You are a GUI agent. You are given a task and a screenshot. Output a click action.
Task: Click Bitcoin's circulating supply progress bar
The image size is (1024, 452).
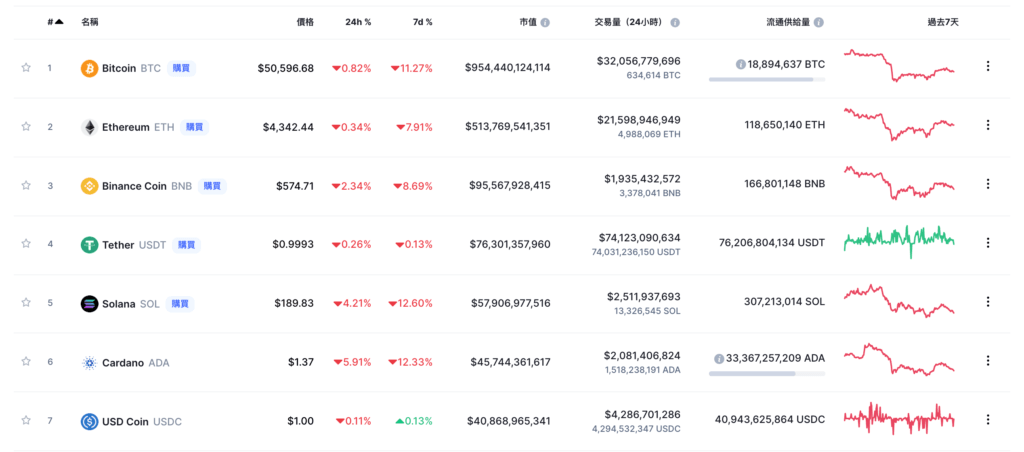pyautogui.click(x=767, y=79)
